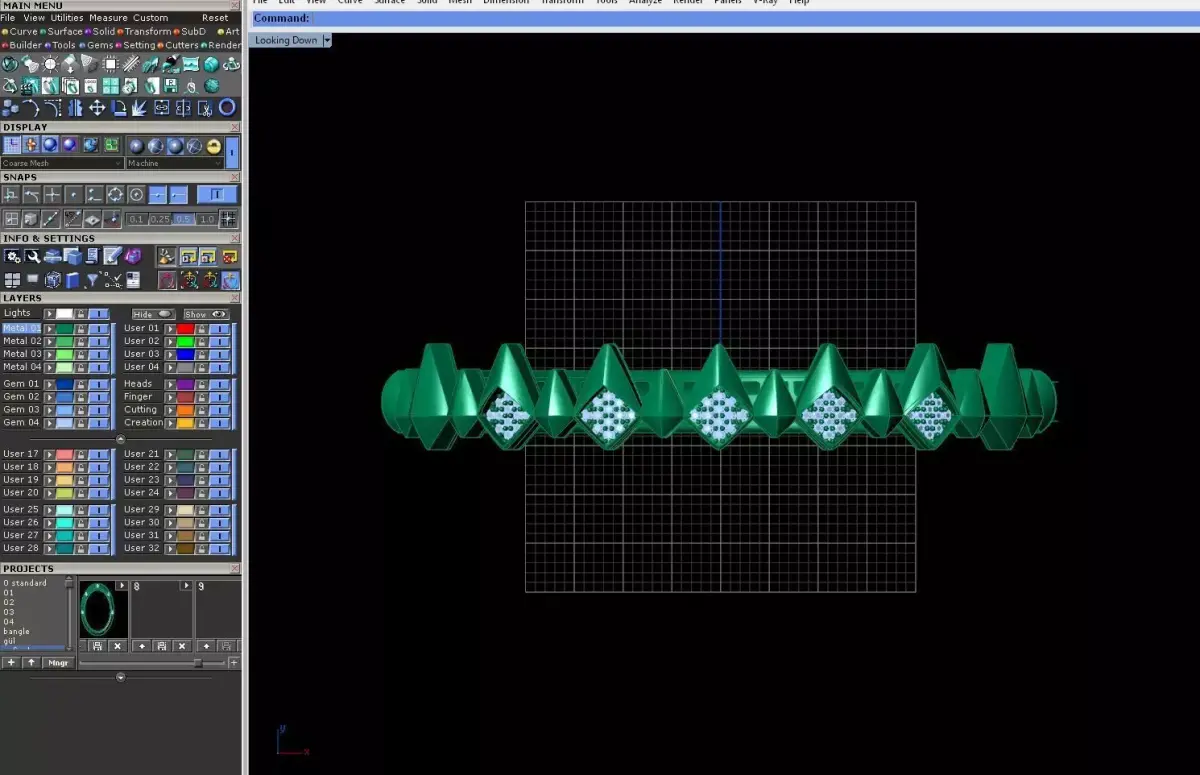This screenshot has width=1200, height=775.
Task: Open the bangle ring project thumbnail
Action: [104, 609]
